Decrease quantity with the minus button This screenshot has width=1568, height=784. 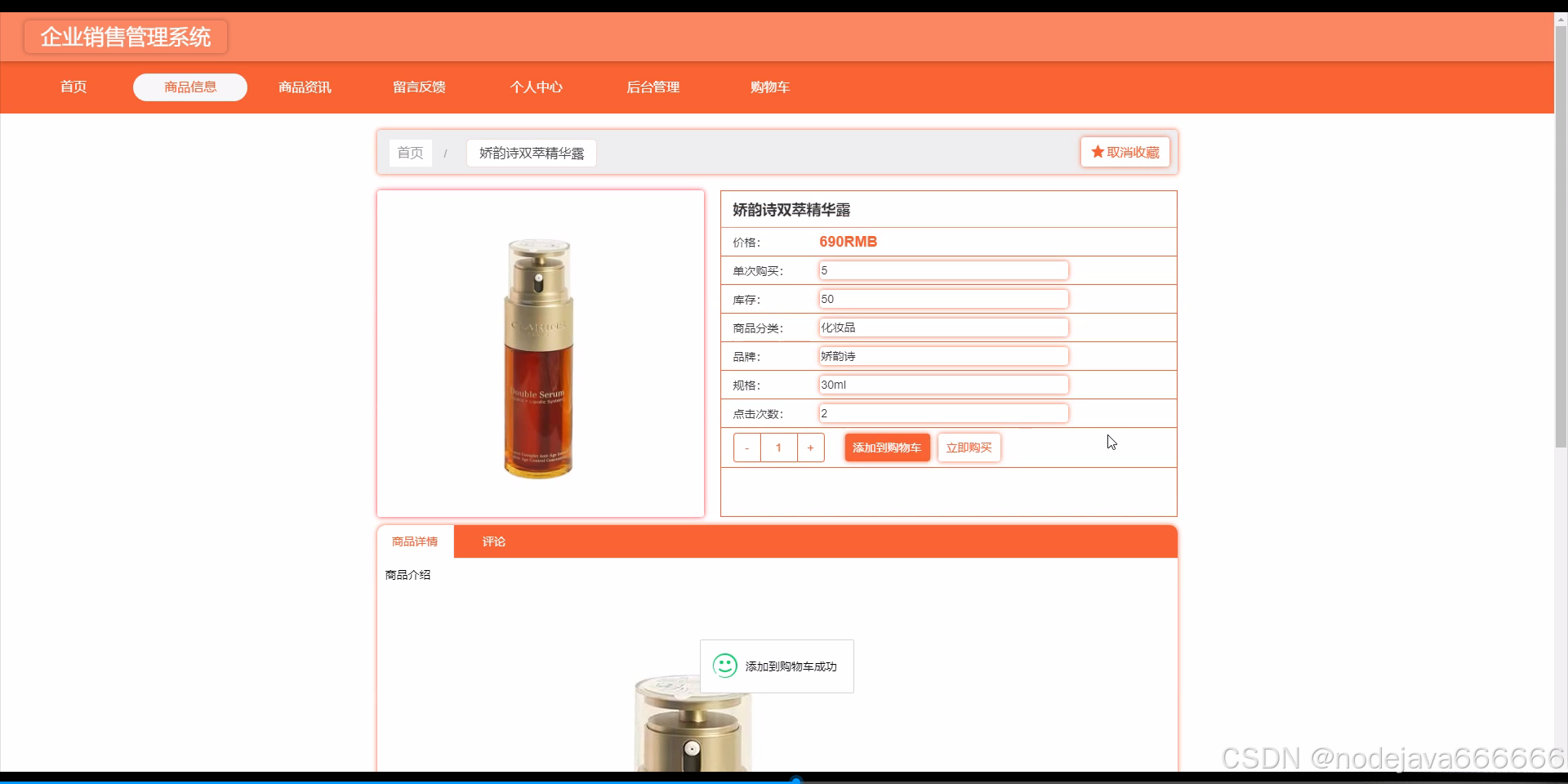746,448
